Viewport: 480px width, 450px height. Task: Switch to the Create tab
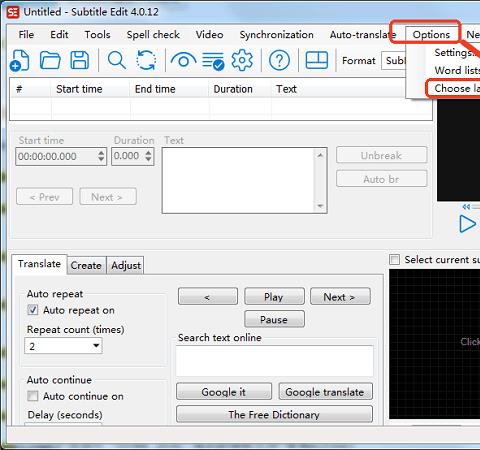click(86, 266)
